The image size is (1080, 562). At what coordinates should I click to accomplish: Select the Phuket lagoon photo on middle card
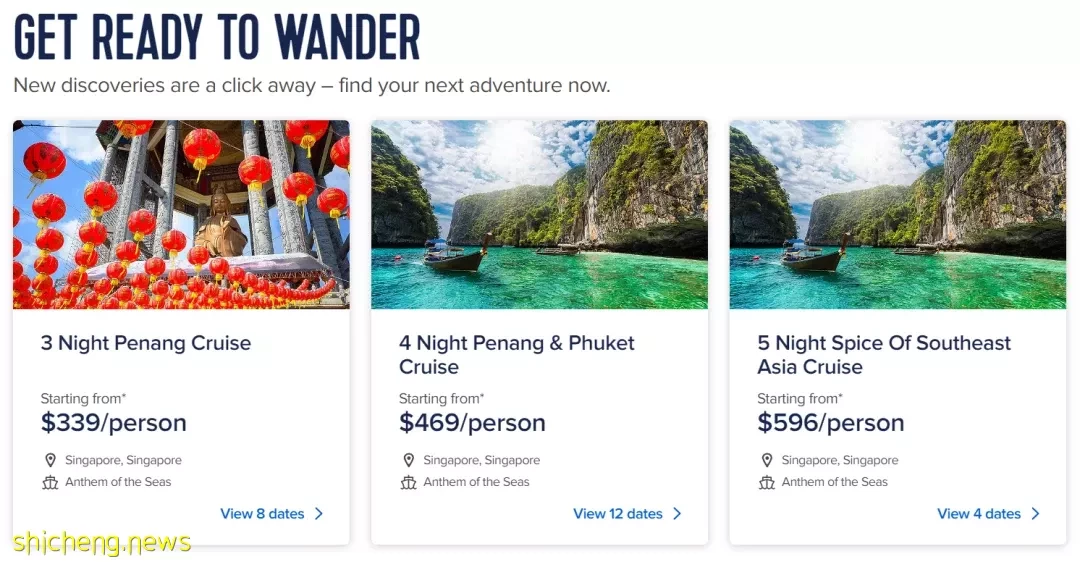coord(539,214)
